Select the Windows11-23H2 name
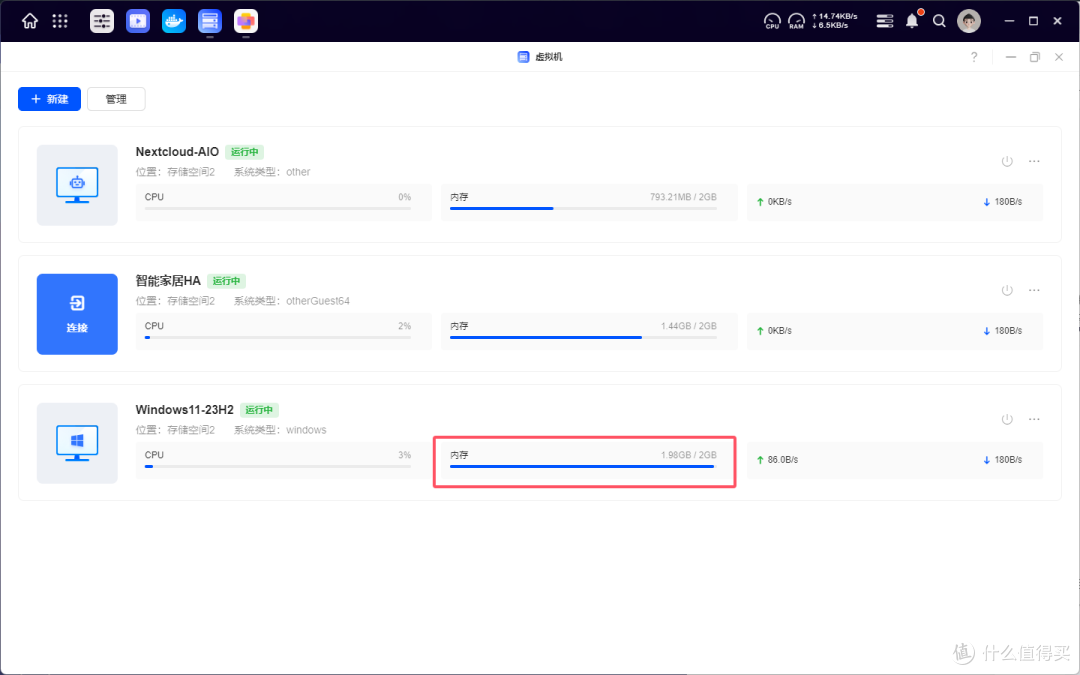Viewport: 1080px width, 675px height. 185,410
